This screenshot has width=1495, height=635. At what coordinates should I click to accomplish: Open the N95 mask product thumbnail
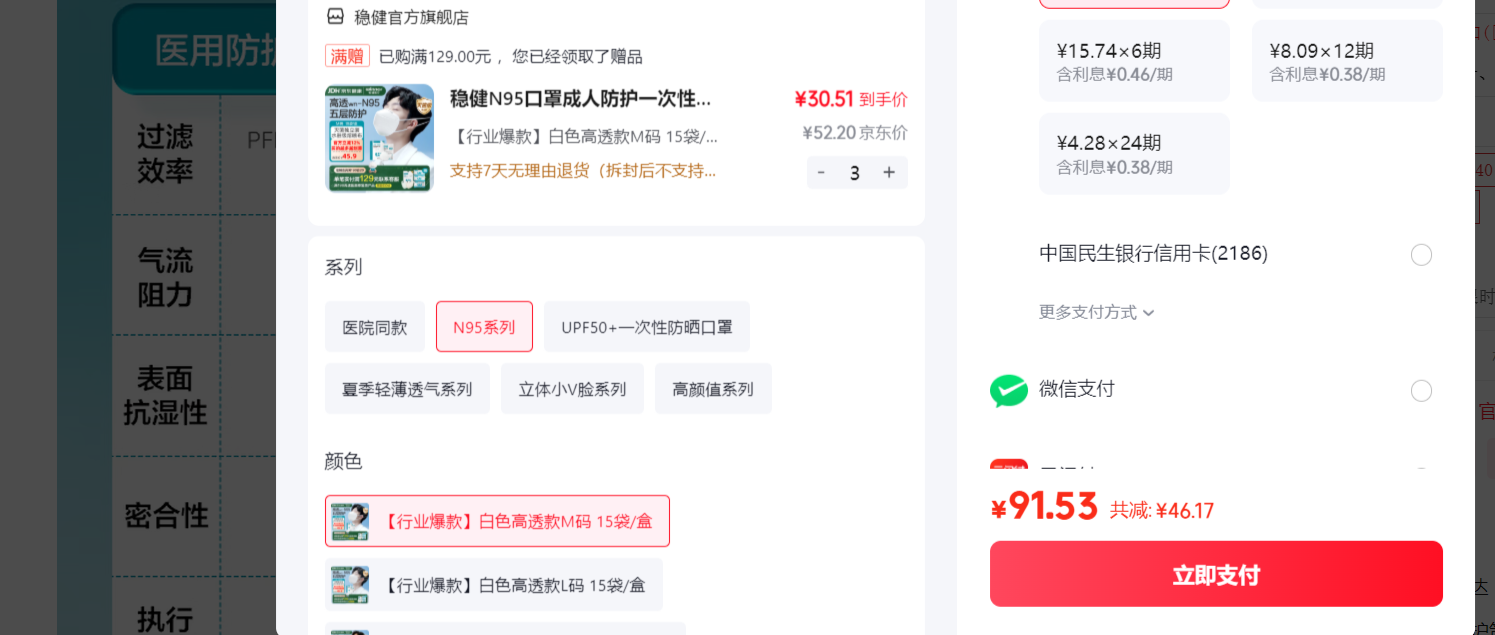point(379,138)
